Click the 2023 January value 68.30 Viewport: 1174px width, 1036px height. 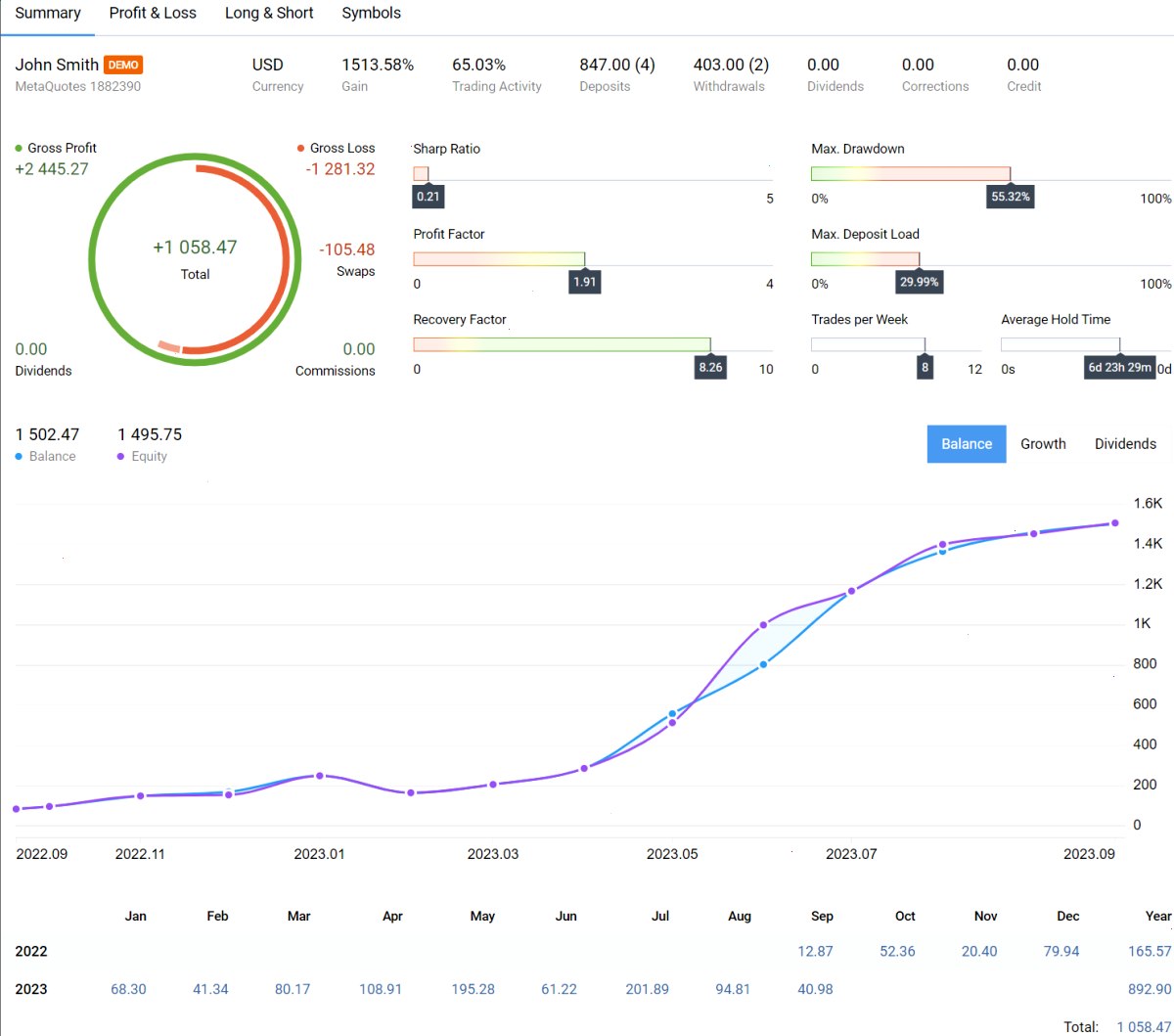[128, 989]
